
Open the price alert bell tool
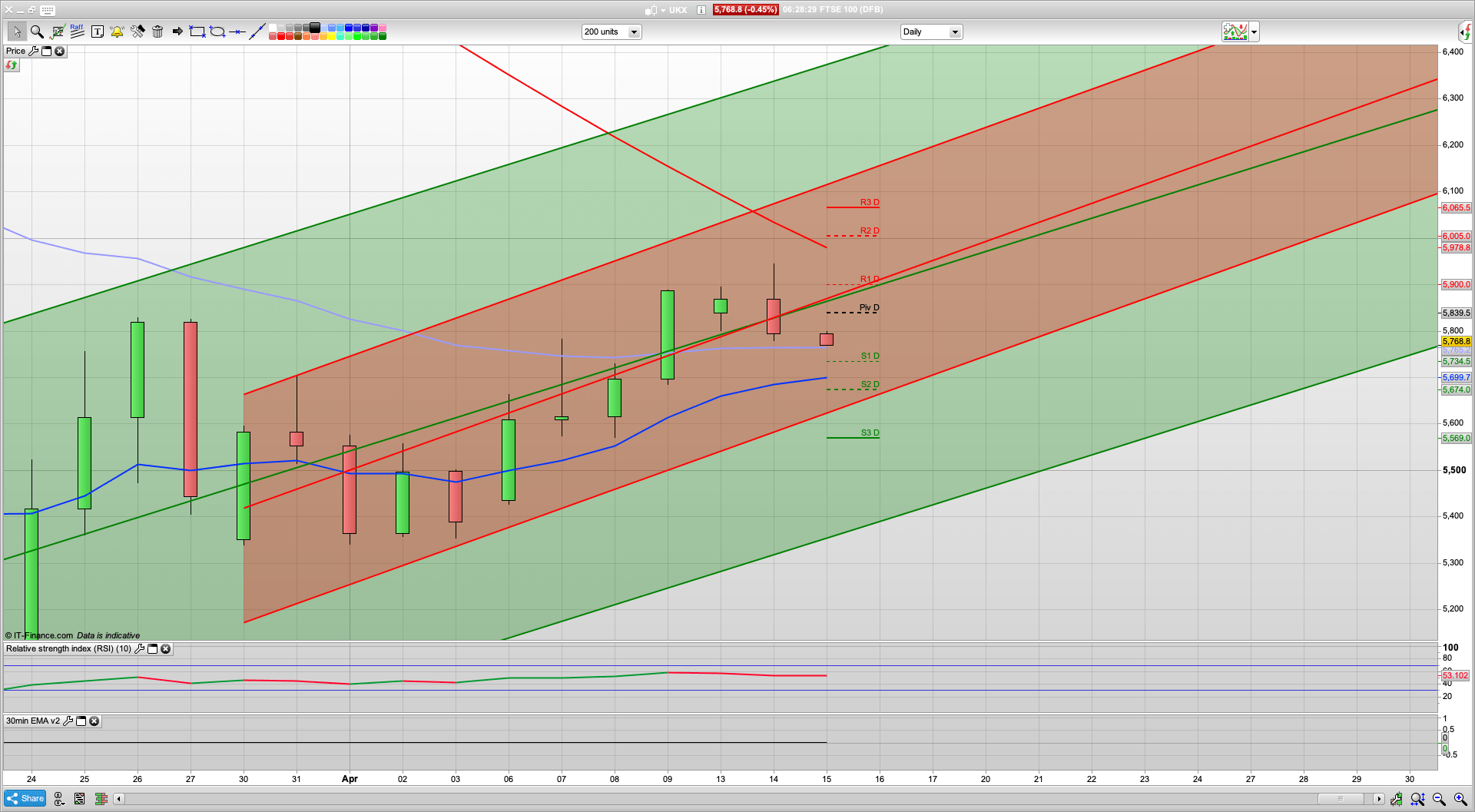tap(117, 31)
